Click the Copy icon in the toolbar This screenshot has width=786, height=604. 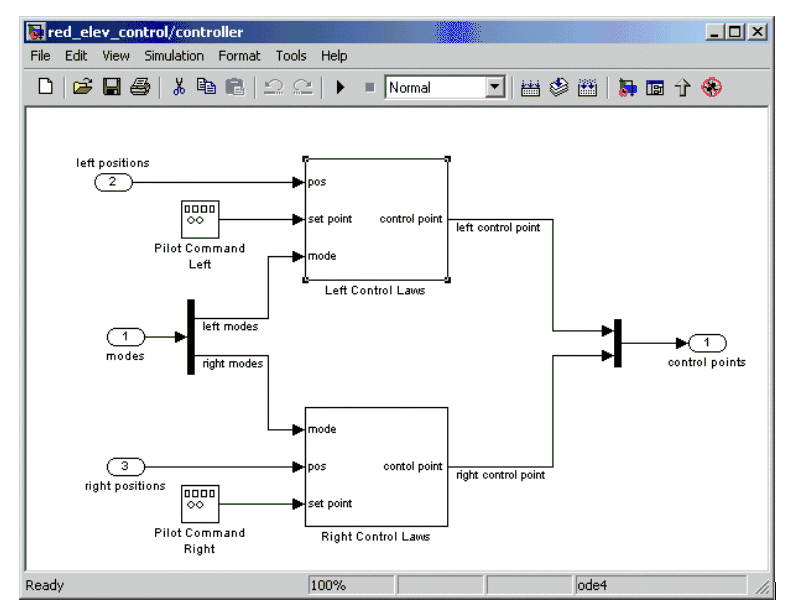[206, 88]
